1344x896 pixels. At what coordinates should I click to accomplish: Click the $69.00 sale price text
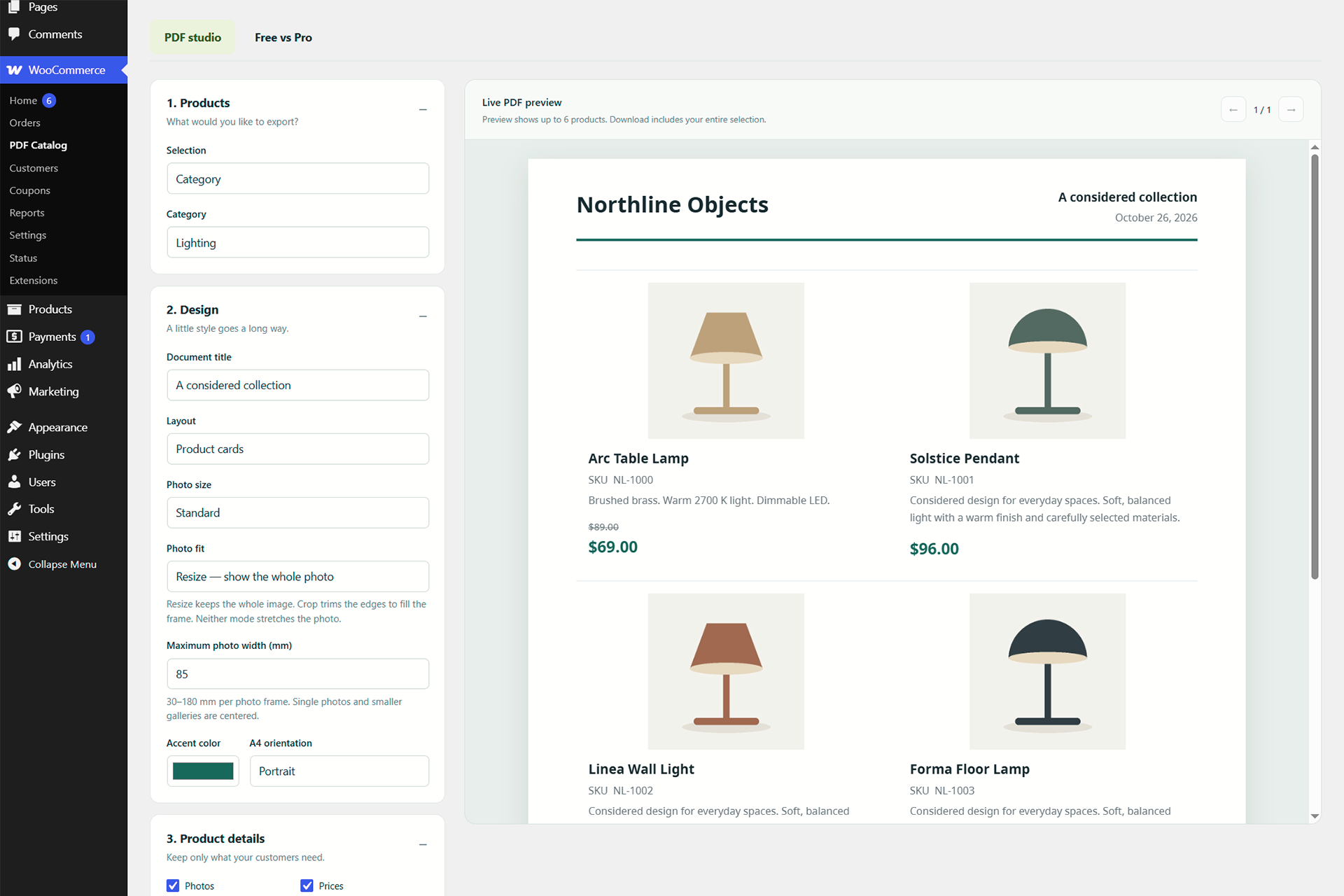pos(612,547)
